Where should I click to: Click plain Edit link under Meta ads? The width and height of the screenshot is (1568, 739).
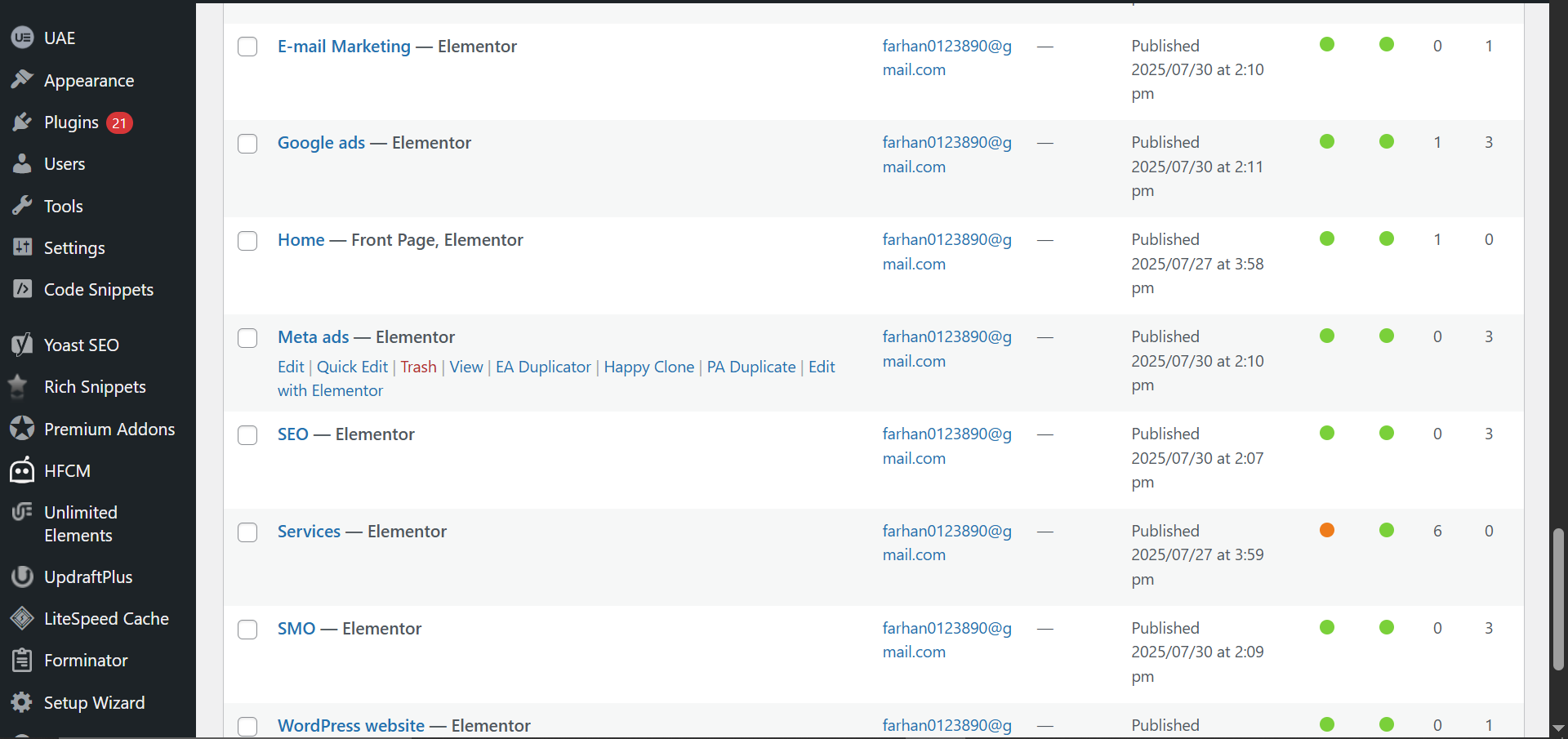coord(291,367)
